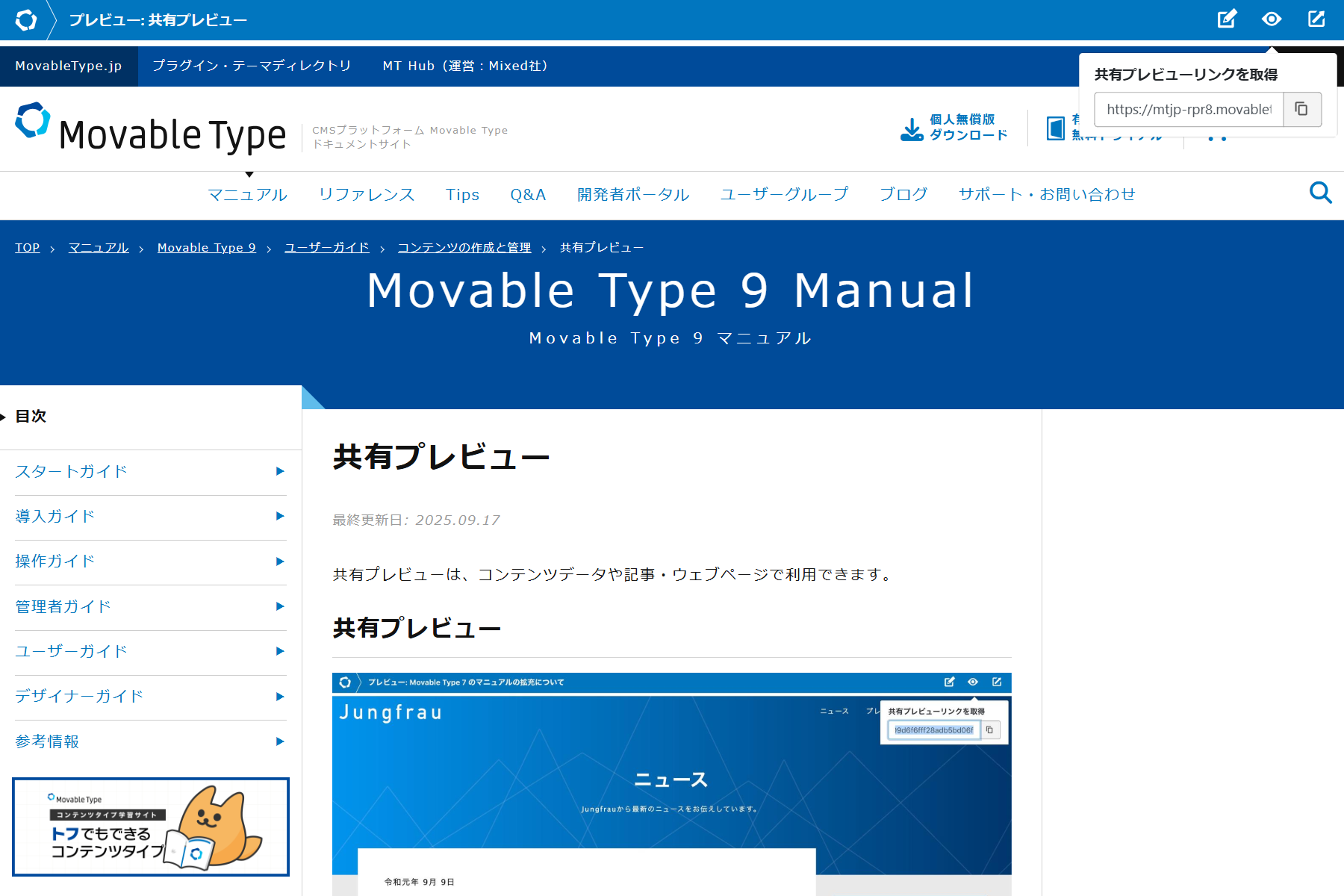Open site search with magnifier icon
1344x896 pixels.
tap(1320, 193)
